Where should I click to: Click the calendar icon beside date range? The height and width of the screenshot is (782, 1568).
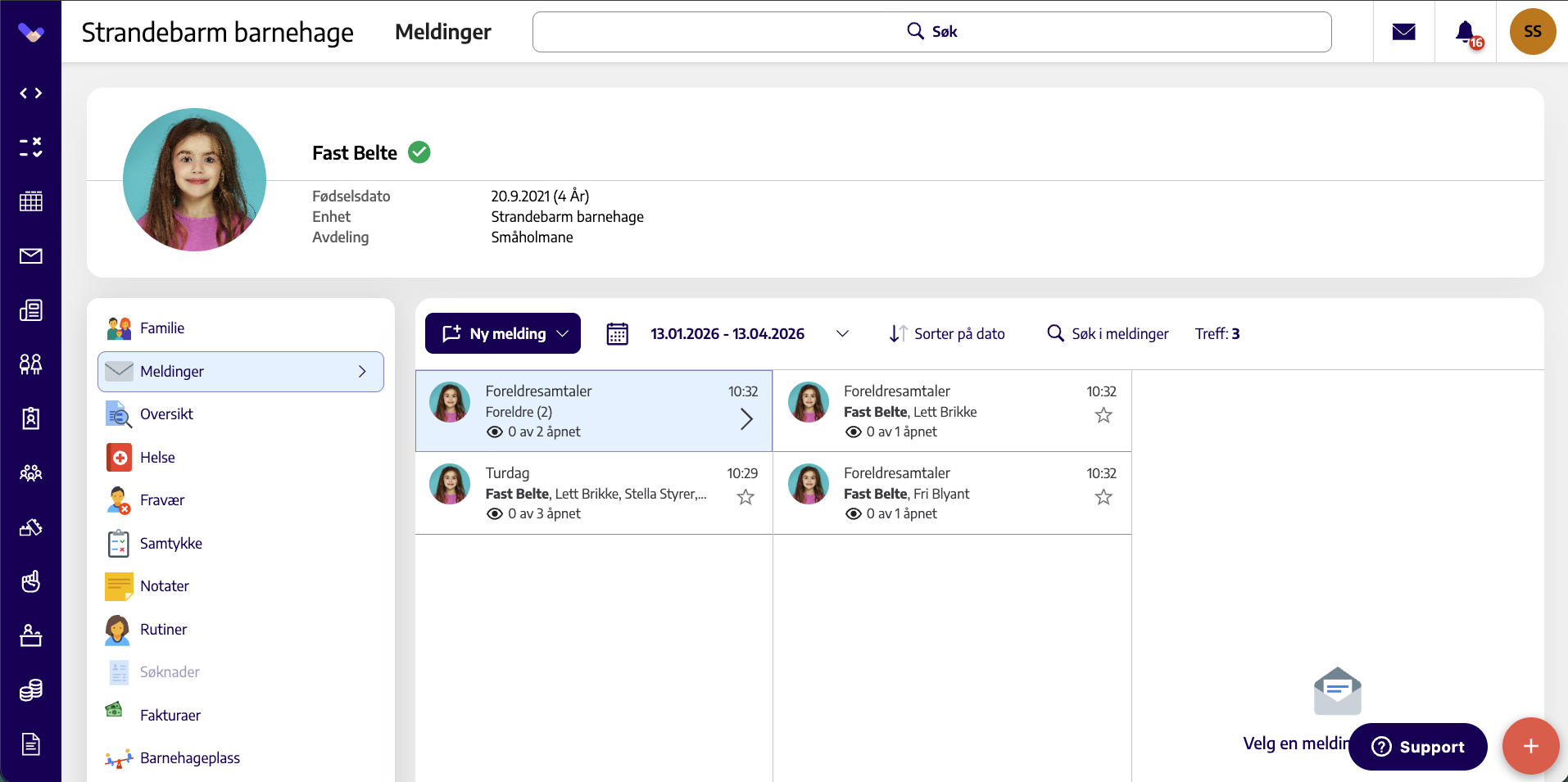click(x=617, y=334)
